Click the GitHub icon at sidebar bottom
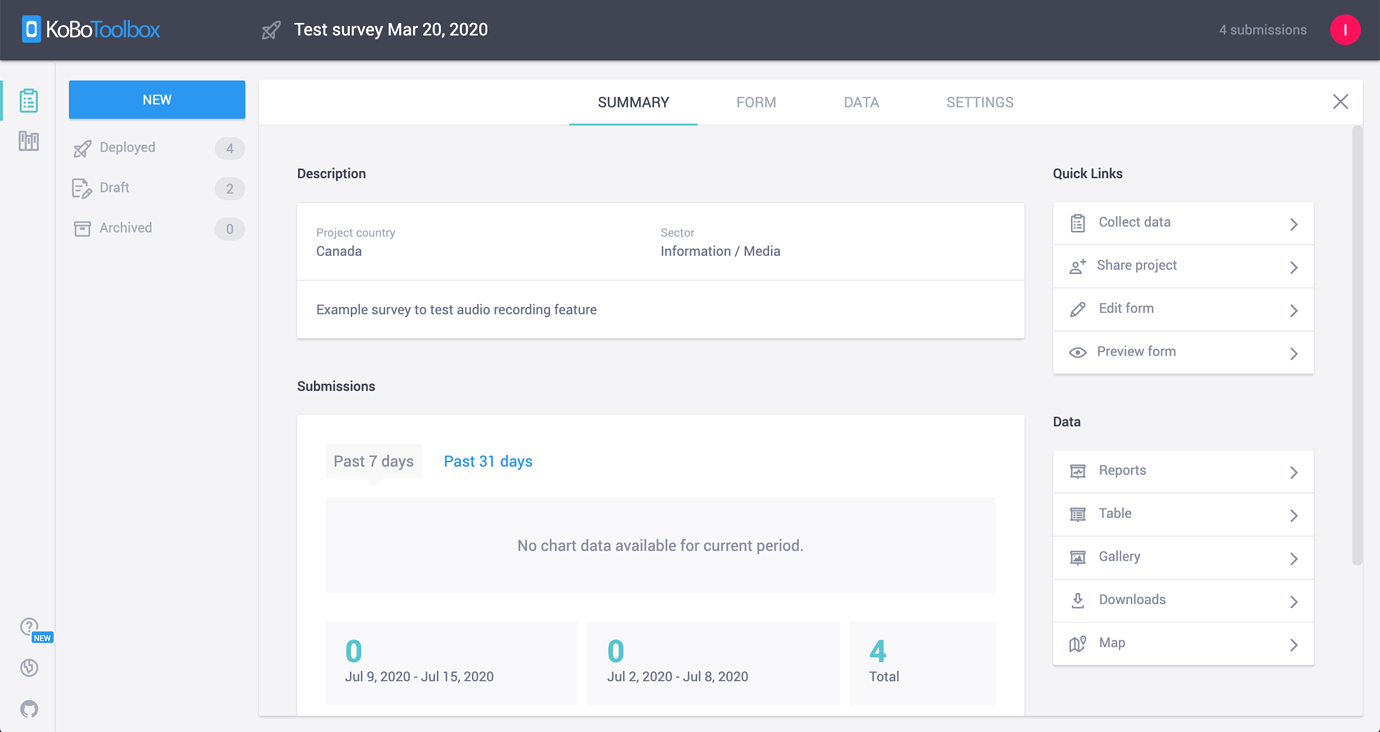Viewport: 1380px width, 732px height. (x=27, y=709)
